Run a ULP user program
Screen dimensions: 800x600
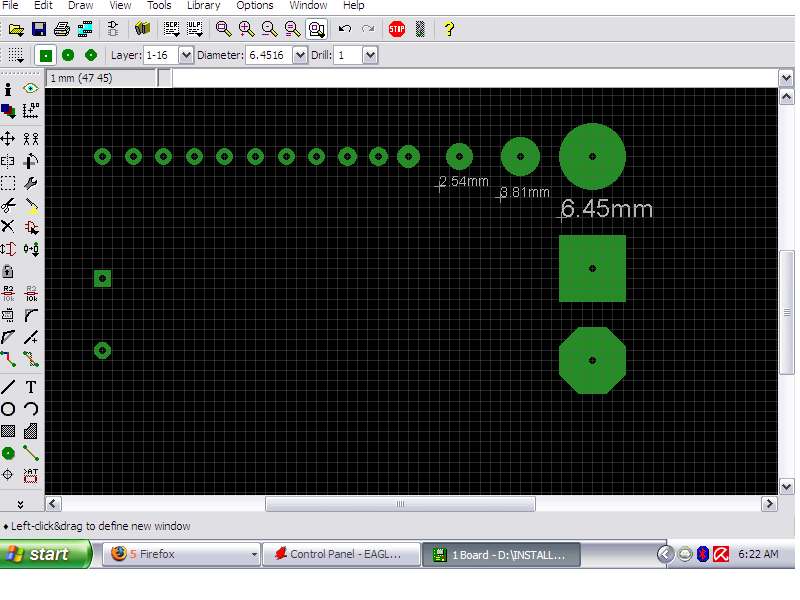point(194,29)
